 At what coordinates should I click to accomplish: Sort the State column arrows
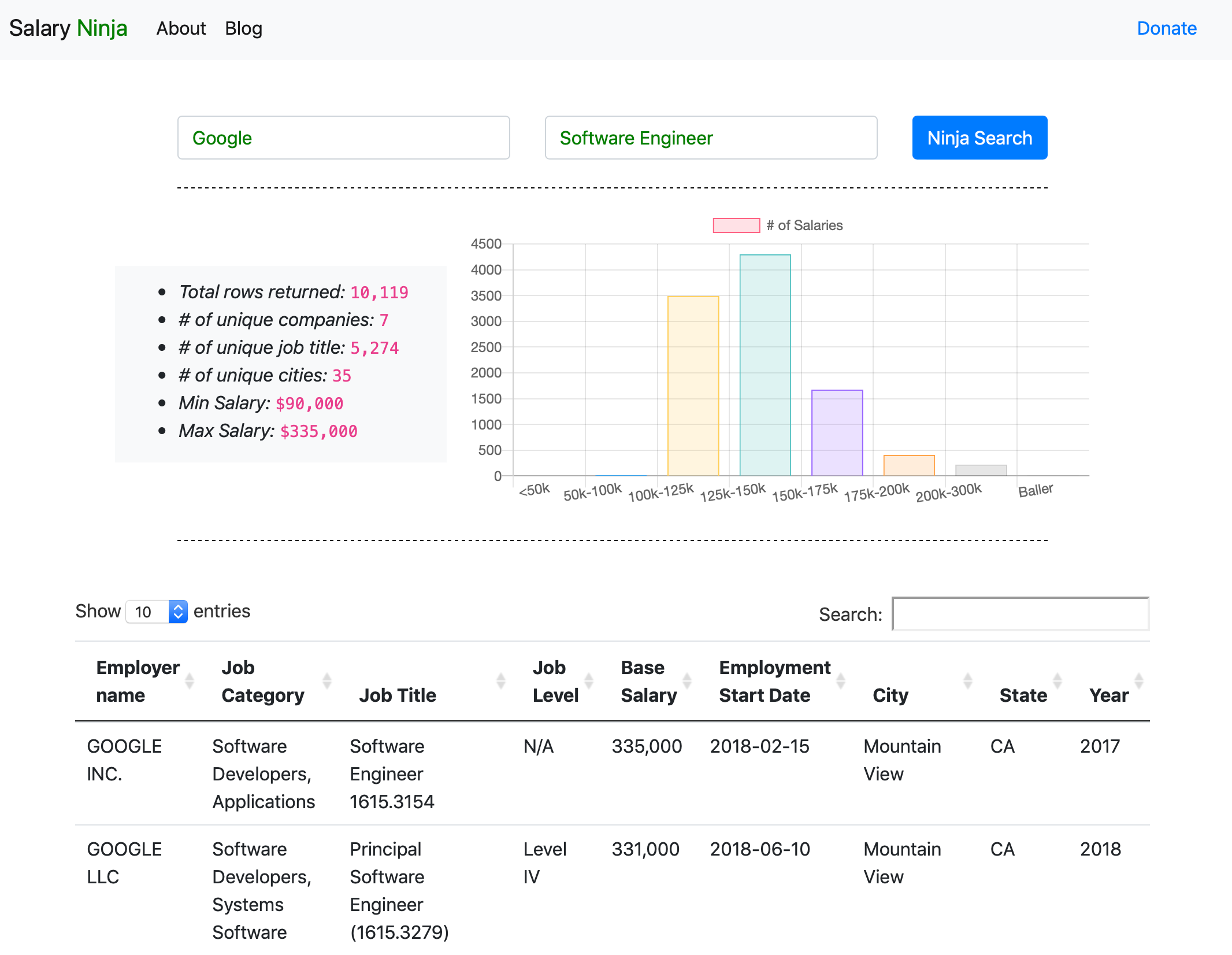1057,681
